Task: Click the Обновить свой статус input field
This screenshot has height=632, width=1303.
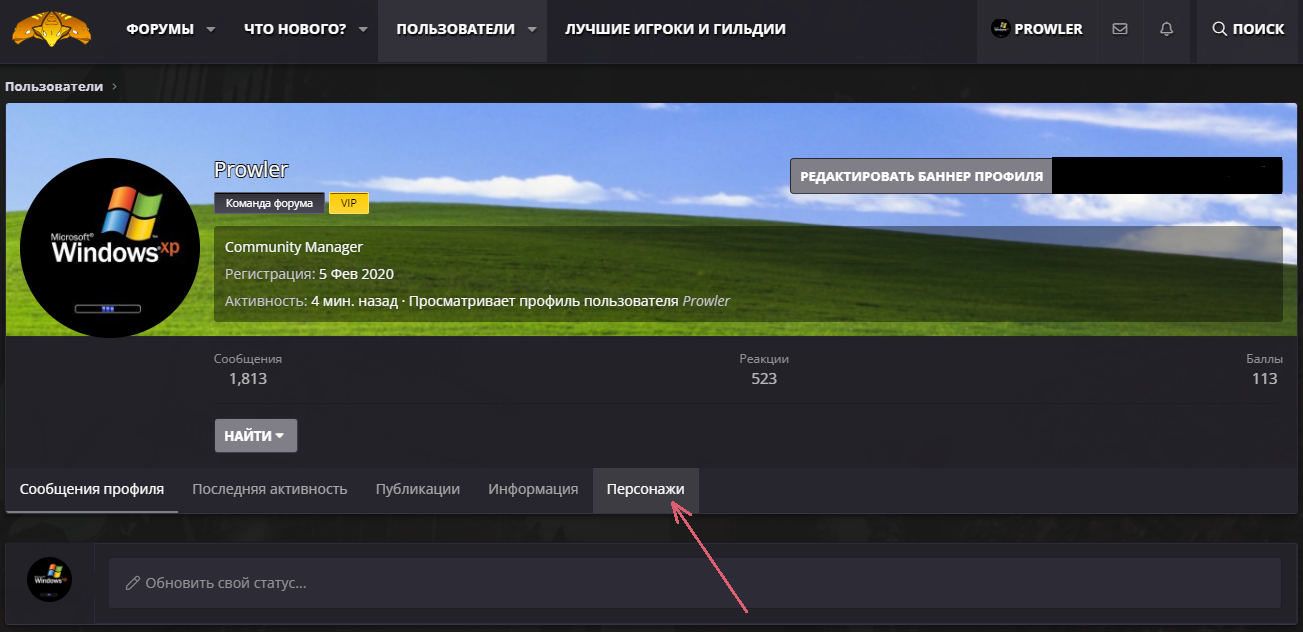Action: [x=694, y=583]
